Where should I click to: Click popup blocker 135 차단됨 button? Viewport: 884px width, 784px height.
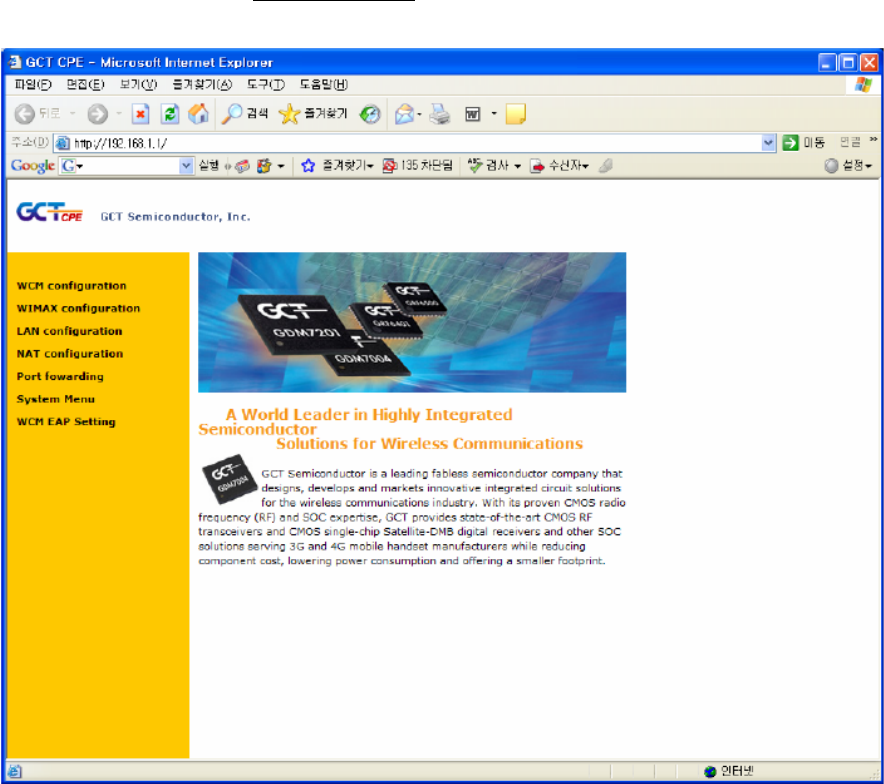(417, 166)
